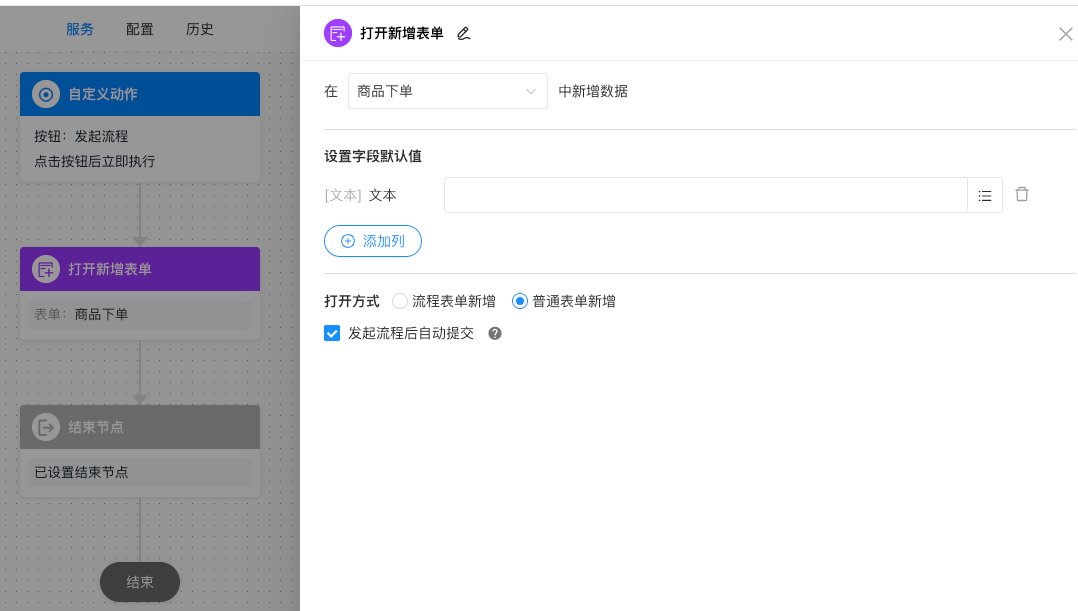
Task: Select the 表单：商品下单 node body
Action: pyautogui.click(x=140, y=315)
